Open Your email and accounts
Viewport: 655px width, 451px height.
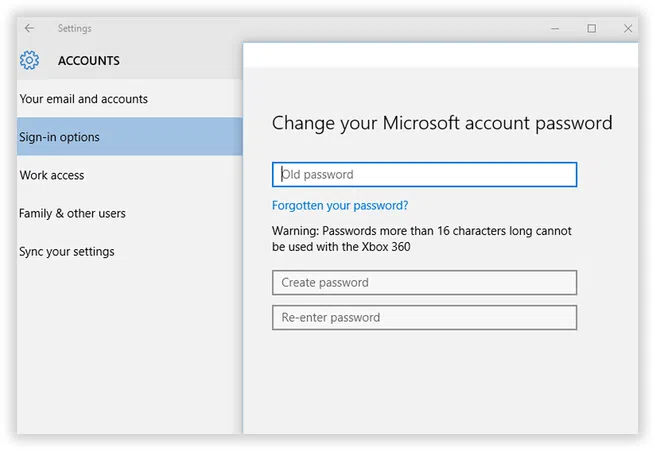point(129,99)
